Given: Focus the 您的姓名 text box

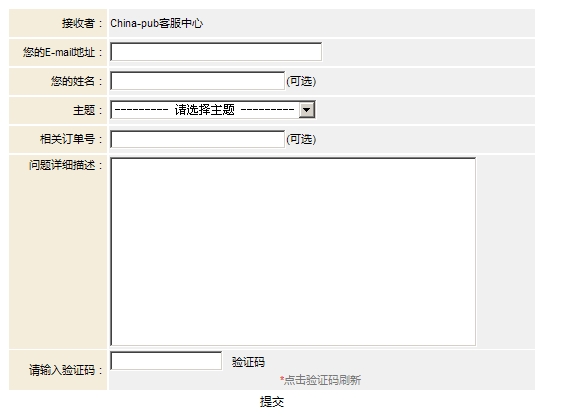Looking at the screenshot, I should point(197,81).
